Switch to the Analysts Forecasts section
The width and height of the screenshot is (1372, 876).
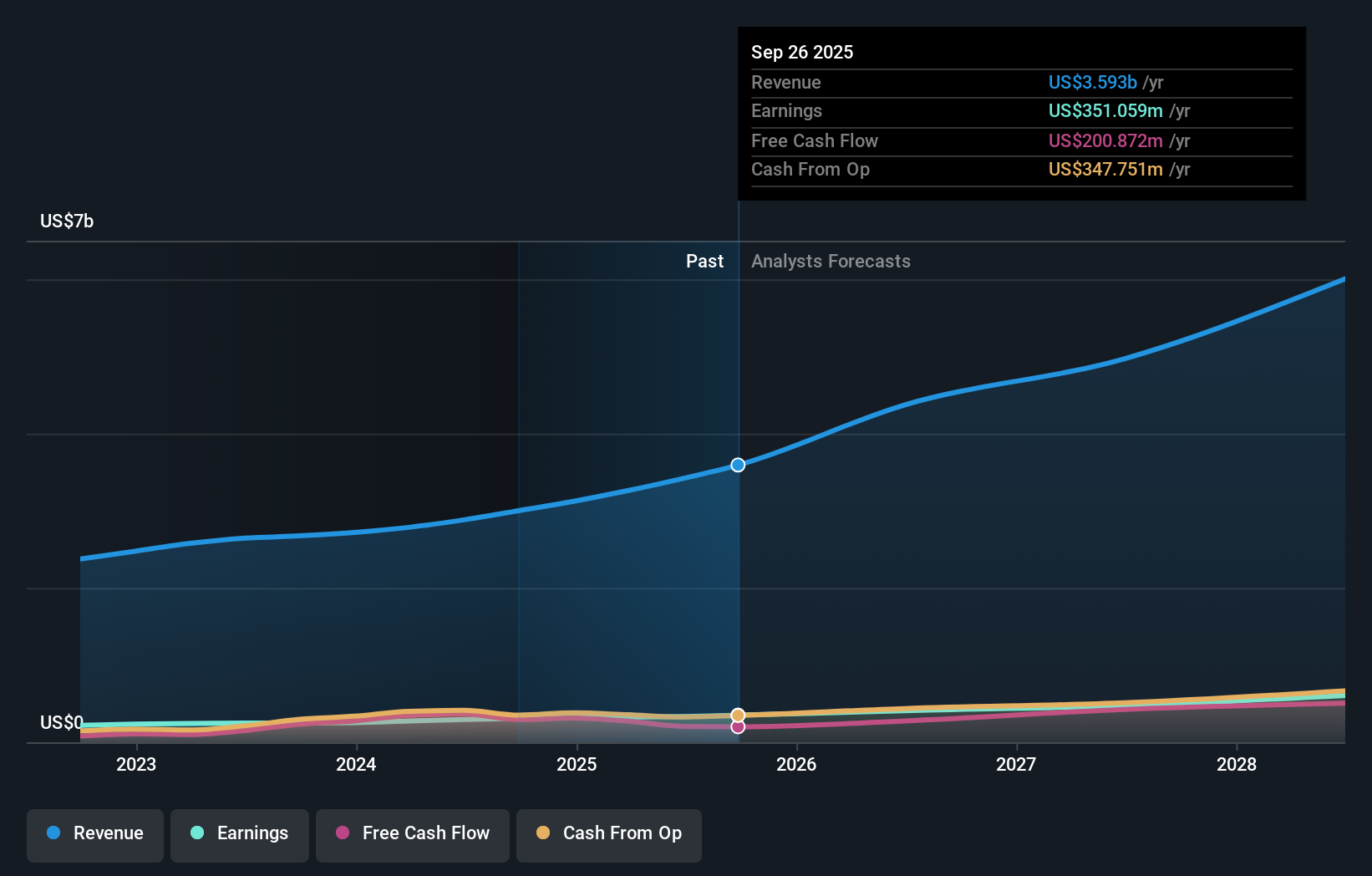(830, 261)
